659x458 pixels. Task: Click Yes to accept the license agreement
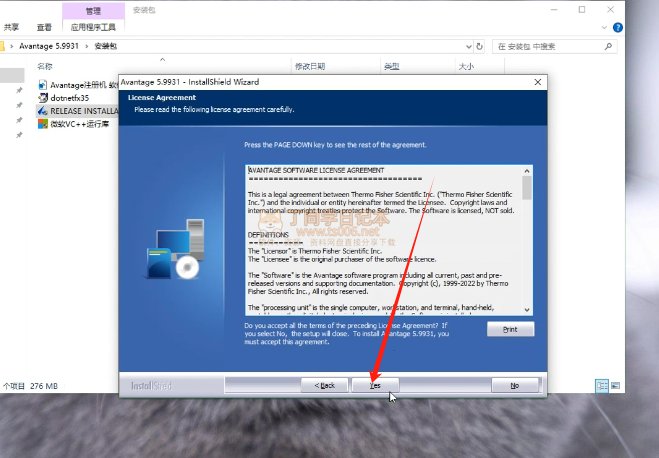point(375,384)
